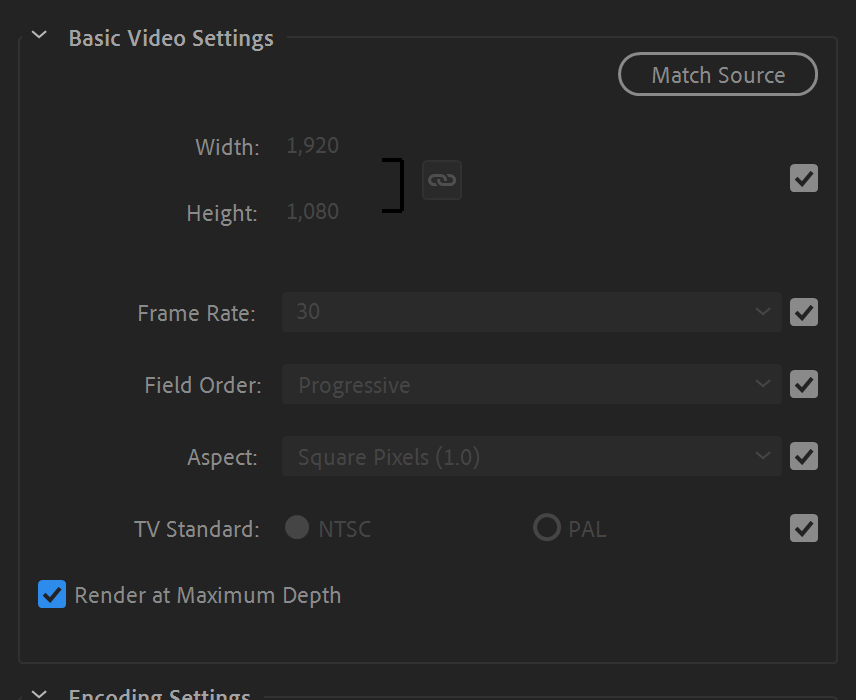Viewport: 856px width, 700px height.
Task: Toggle the Aspect match source checkbox
Action: click(x=804, y=457)
